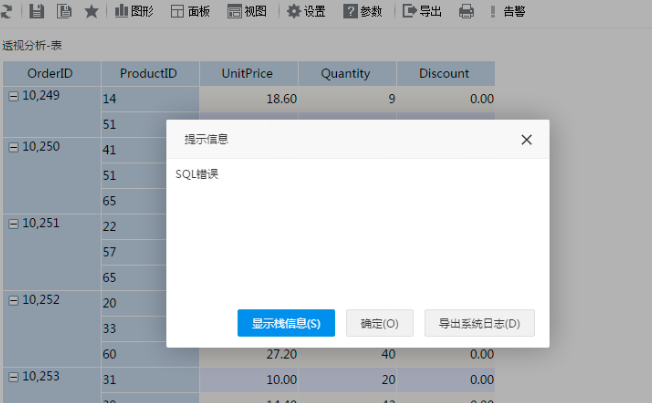Select ProductID cell 33

[134, 329]
